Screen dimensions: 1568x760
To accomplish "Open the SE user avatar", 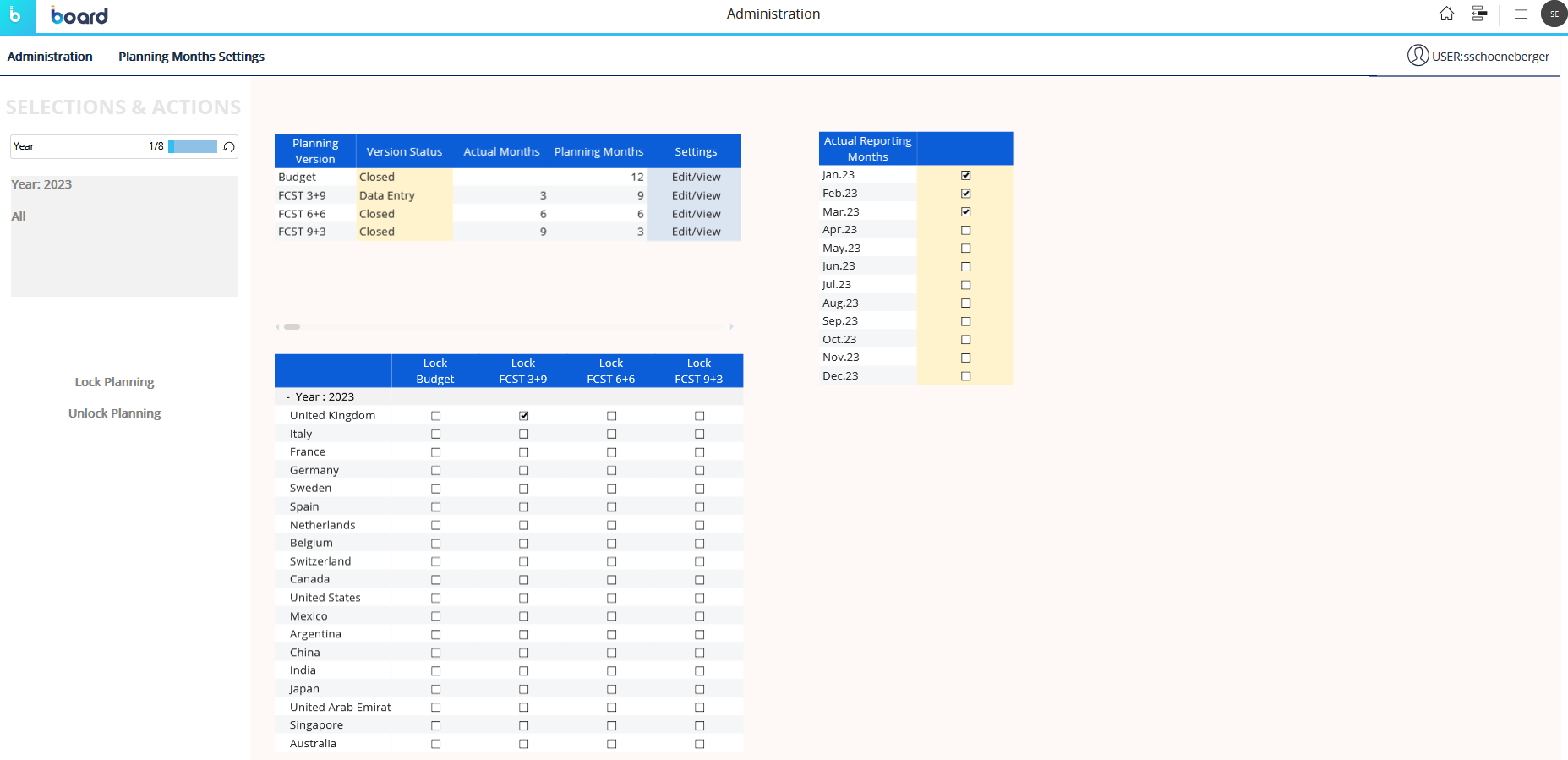I will pos(1554,14).
